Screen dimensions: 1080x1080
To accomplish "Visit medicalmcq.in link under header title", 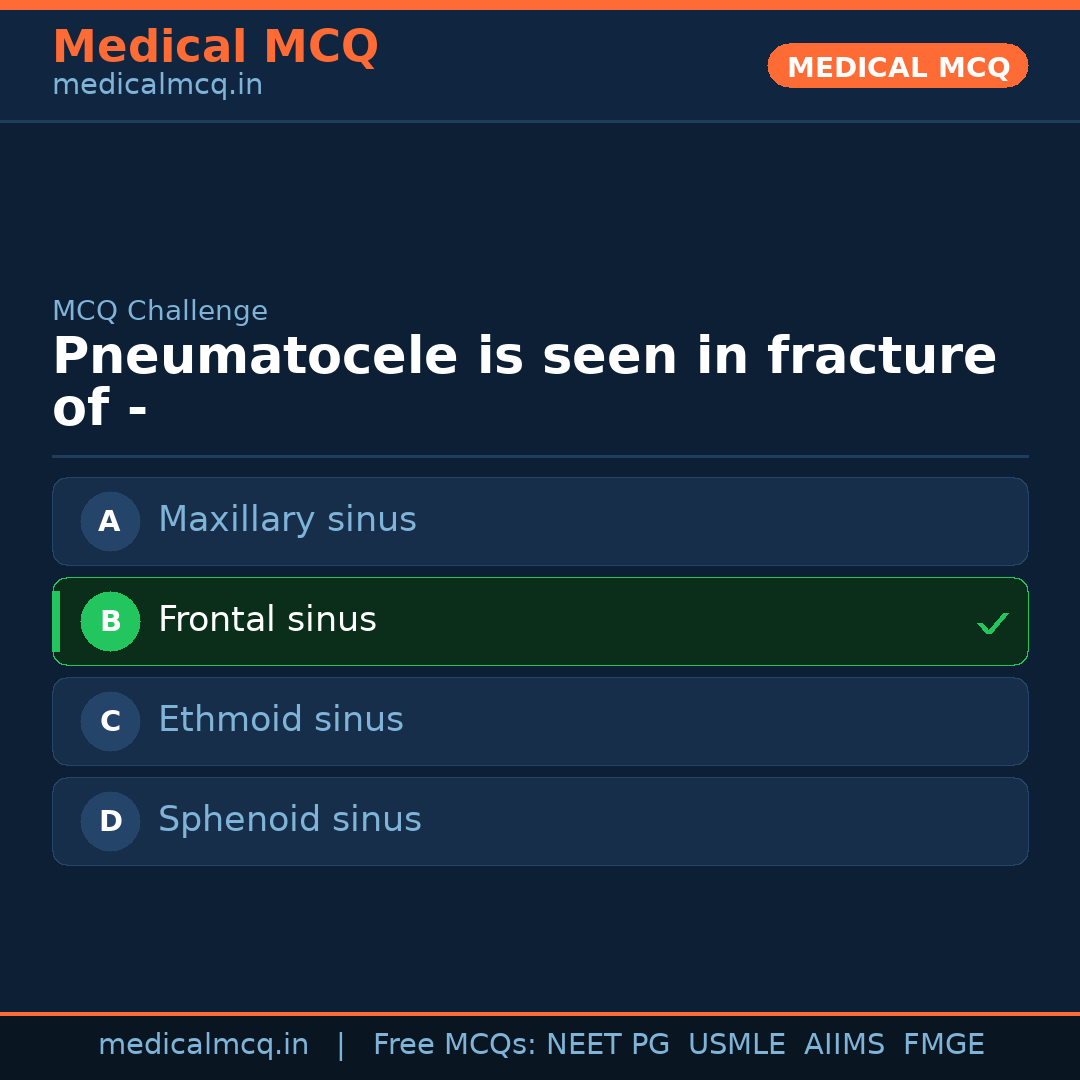I will pos(157,86).
